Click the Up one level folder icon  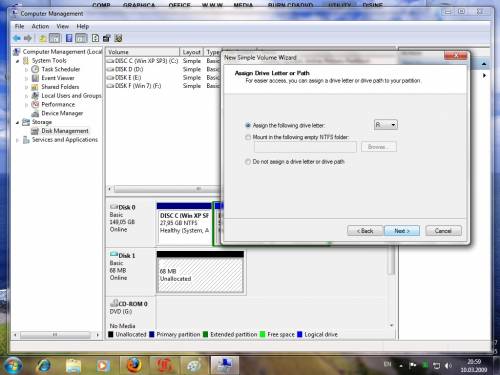(x=42, y=38)
